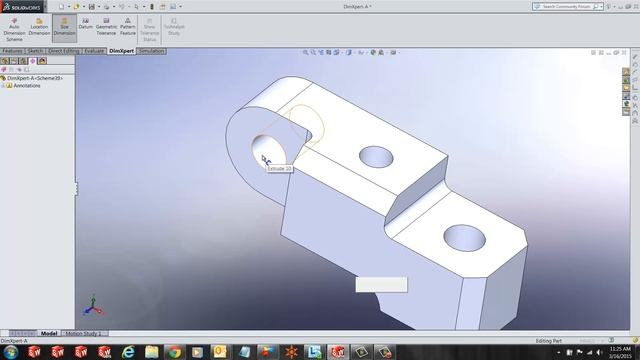Image resolution: width=640 pixels, height=360 pixels.
Task: Expand the Save dropdown arrow
Action: pyautogui.click(x=99, y=7)
